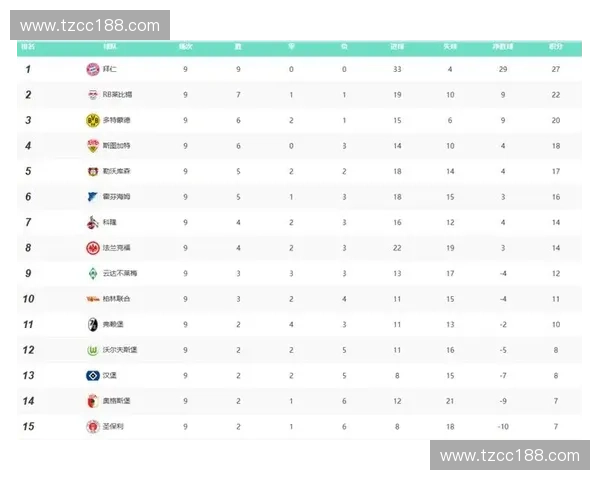Click the Wolfsburg green W logo
Image resolution: width=600 pixels, height=480 pixels.
tap(93, 350)
